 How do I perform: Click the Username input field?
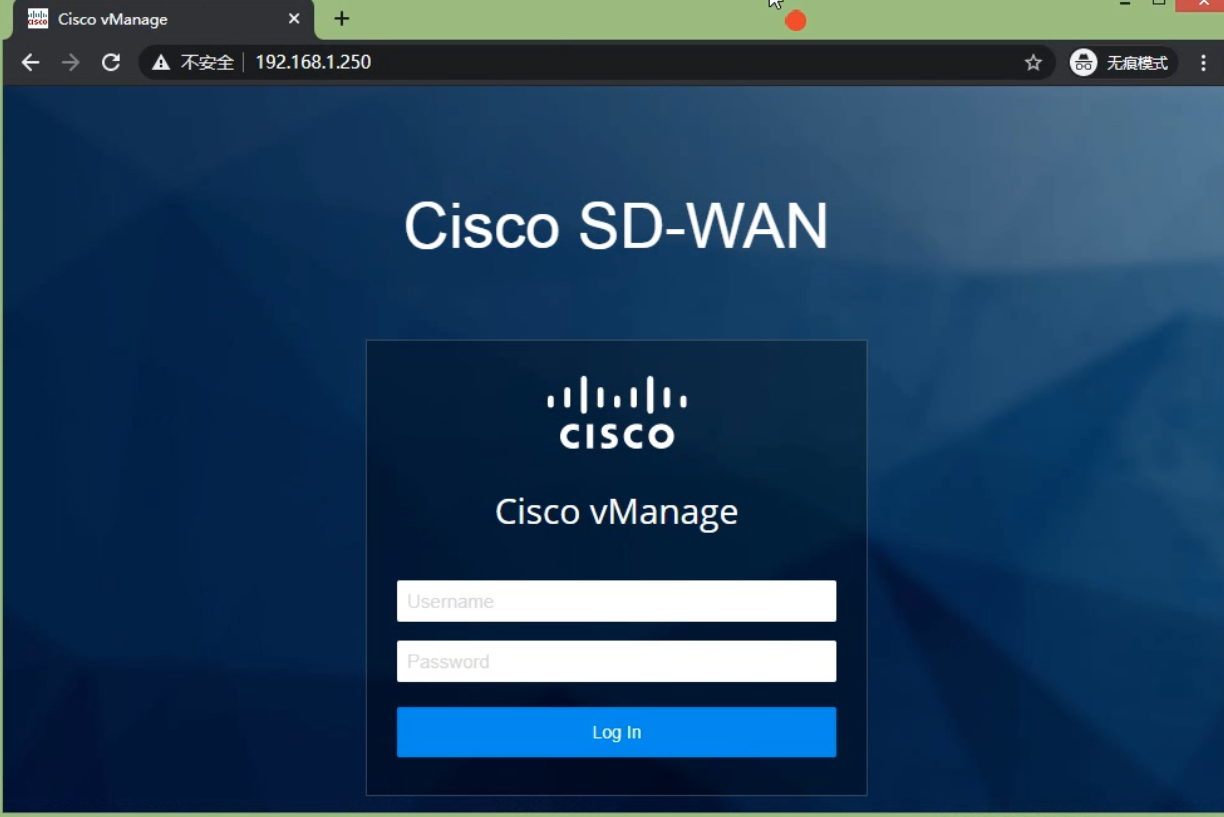coord(616,601)
